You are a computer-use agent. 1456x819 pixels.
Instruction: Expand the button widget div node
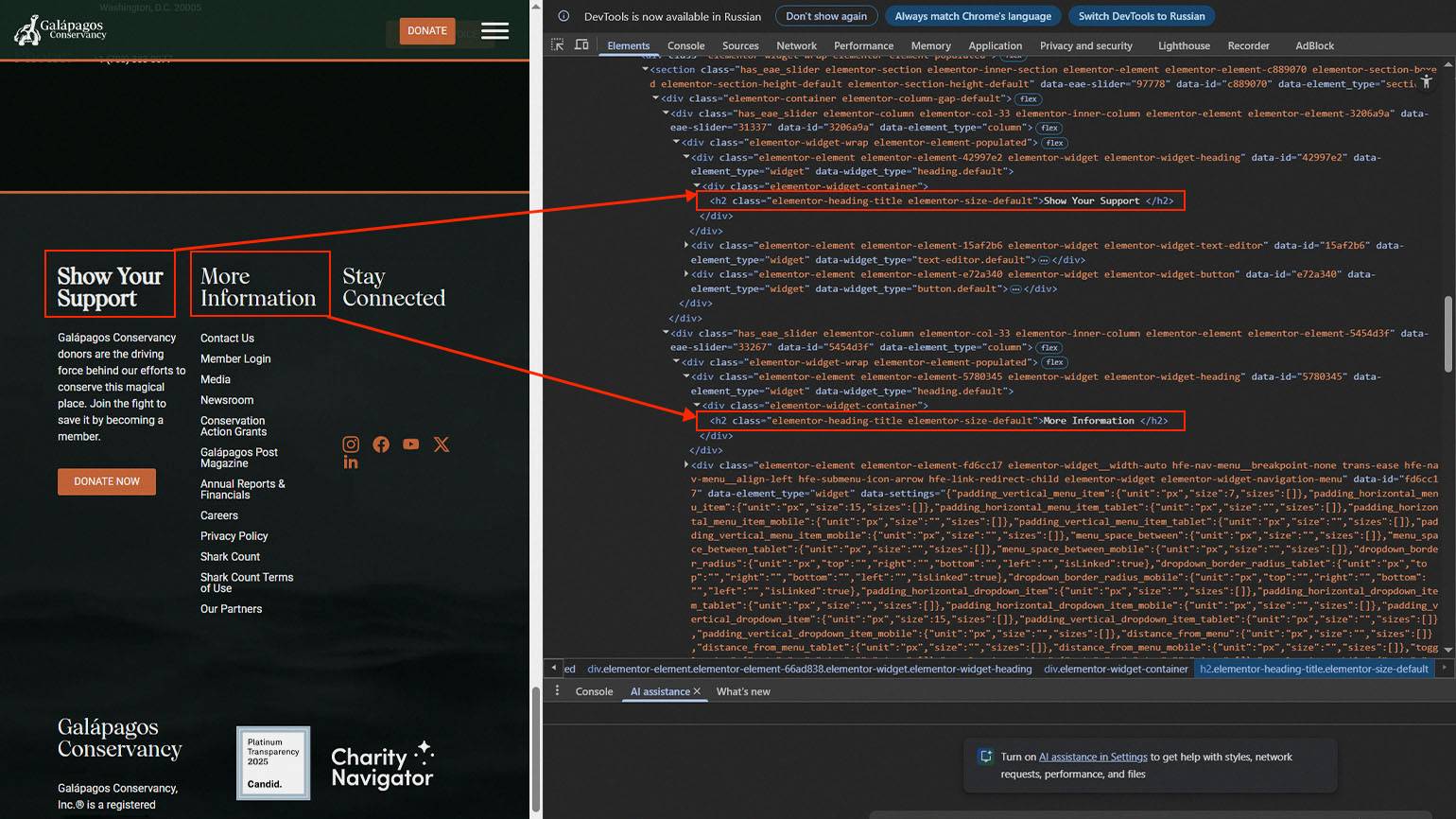687,274
